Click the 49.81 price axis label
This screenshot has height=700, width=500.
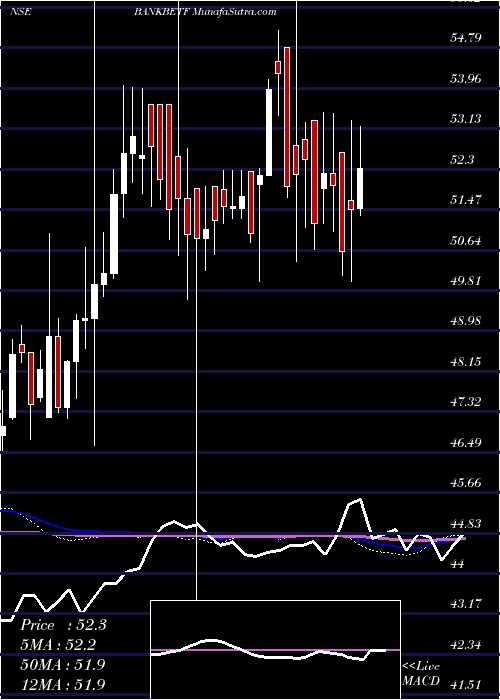pyautogui.click(x=466, y=281)
